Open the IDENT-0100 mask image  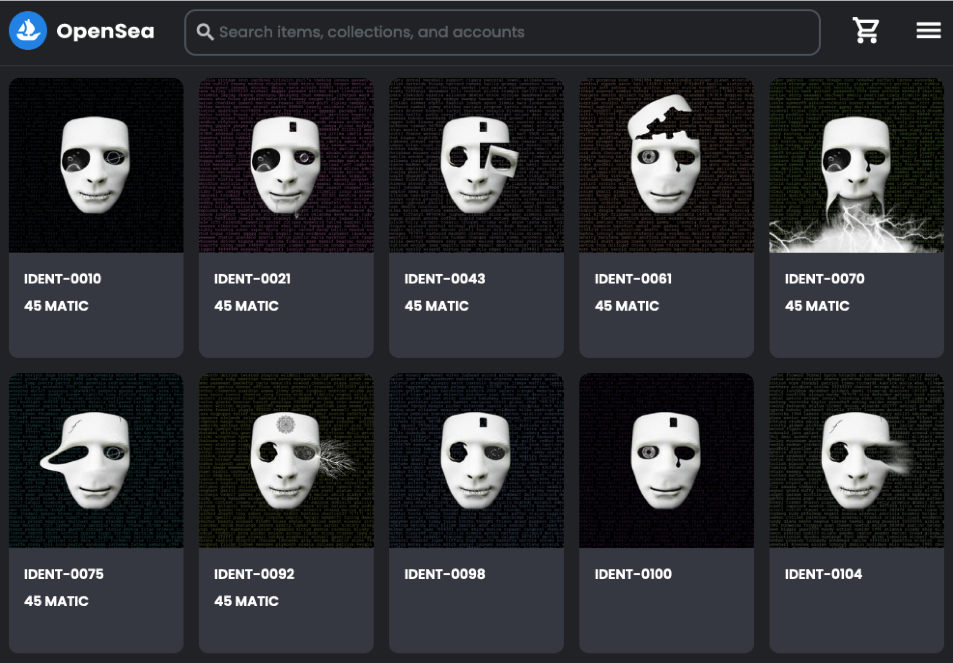point(666,461)
